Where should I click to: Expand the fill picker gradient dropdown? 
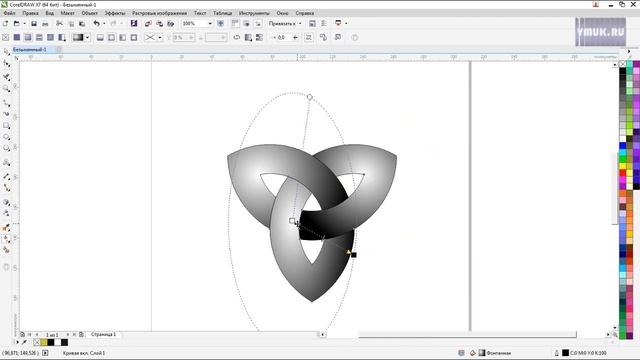[87, 38]
